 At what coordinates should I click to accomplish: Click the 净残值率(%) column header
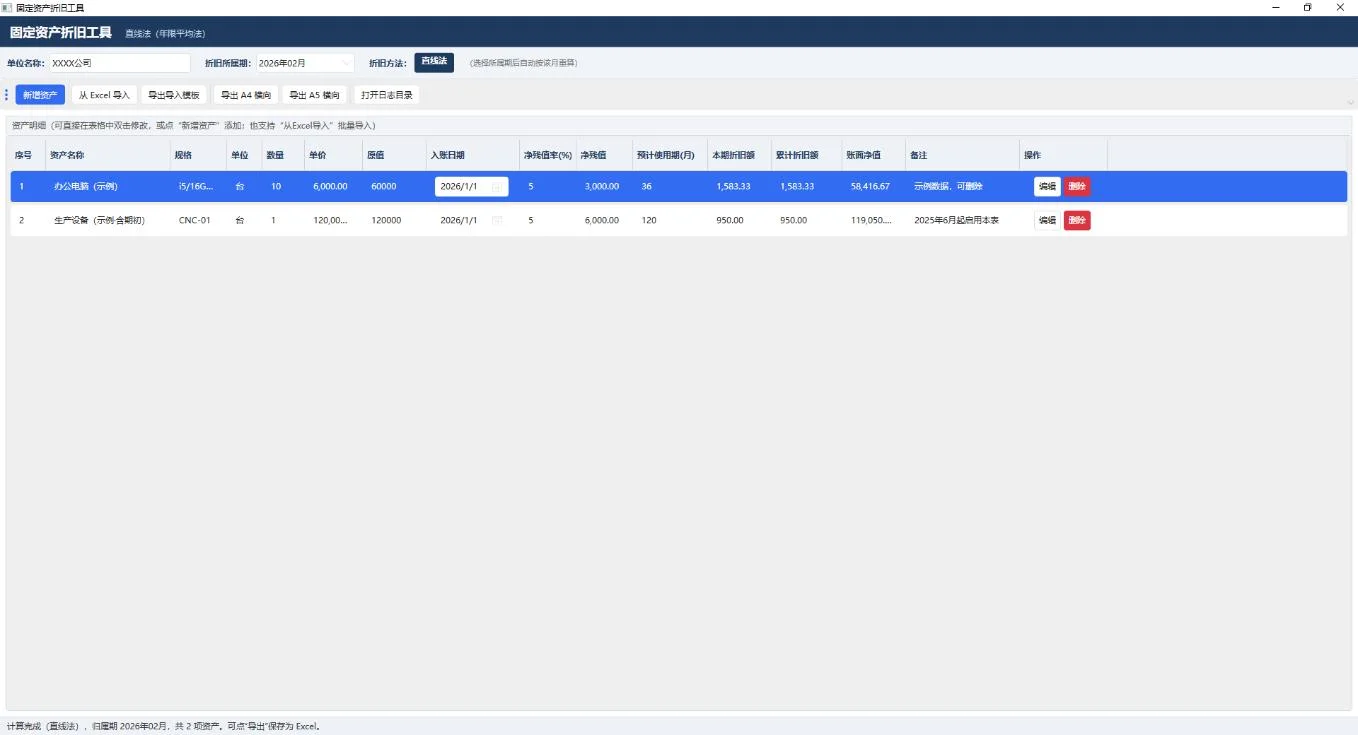coord(547,155)
